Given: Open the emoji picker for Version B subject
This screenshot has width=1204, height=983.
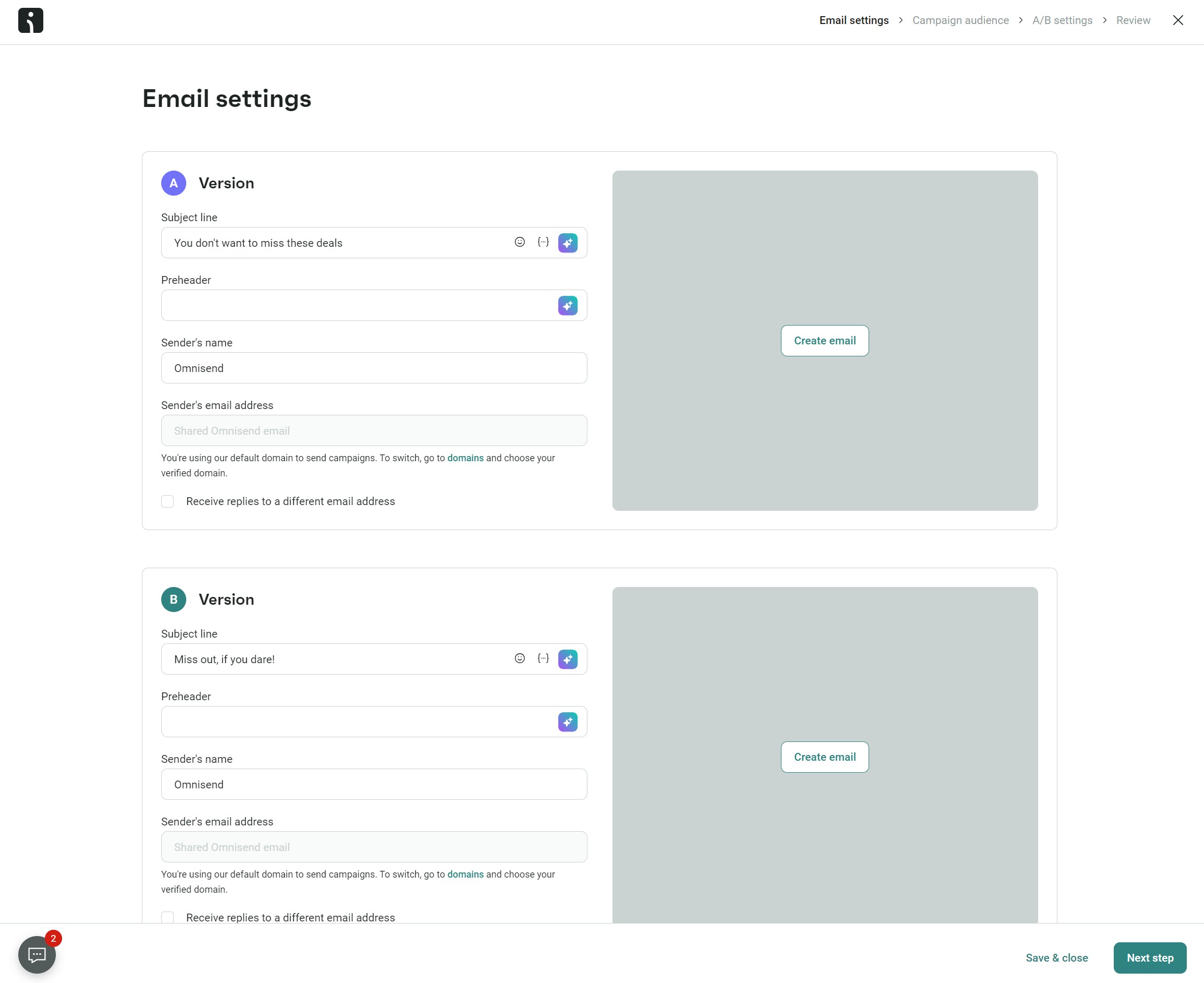Looking at the screenshot, I should coord(520,658).
